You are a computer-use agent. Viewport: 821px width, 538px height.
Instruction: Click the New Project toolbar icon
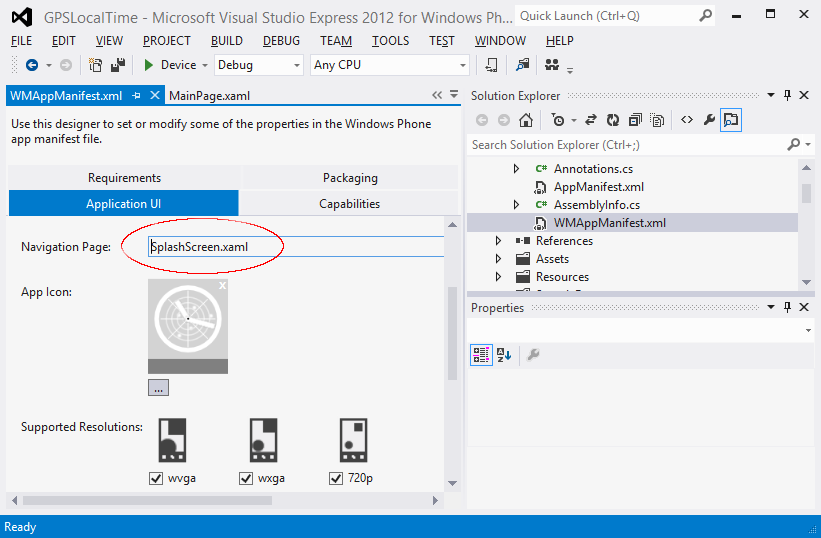click(95, 65)
